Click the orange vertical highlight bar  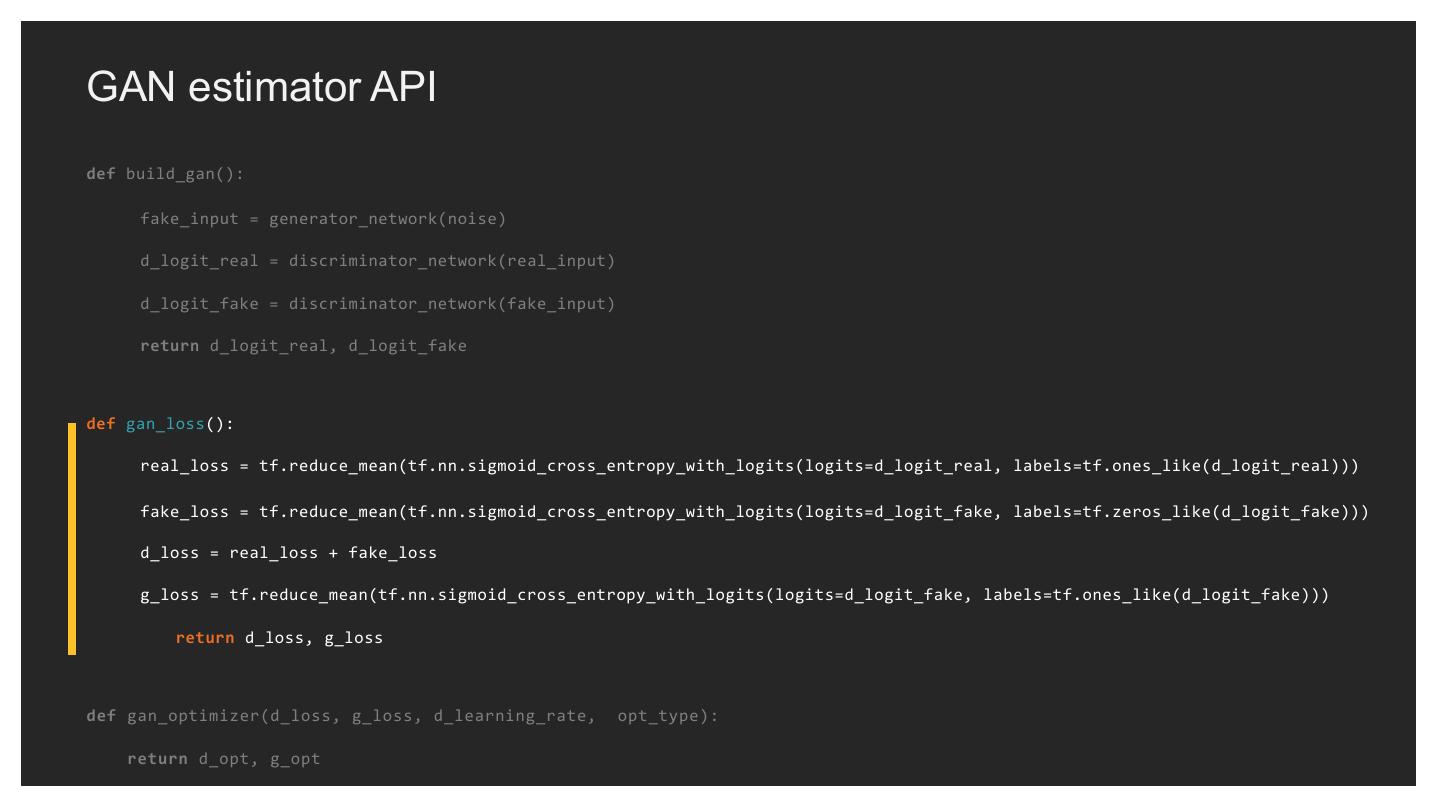(x=72, y=538)
